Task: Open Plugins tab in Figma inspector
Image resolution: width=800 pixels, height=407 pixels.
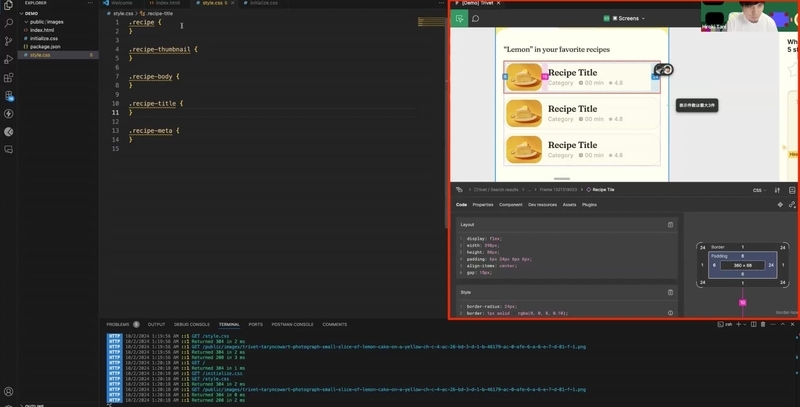Action: click(x=589, y=205)
